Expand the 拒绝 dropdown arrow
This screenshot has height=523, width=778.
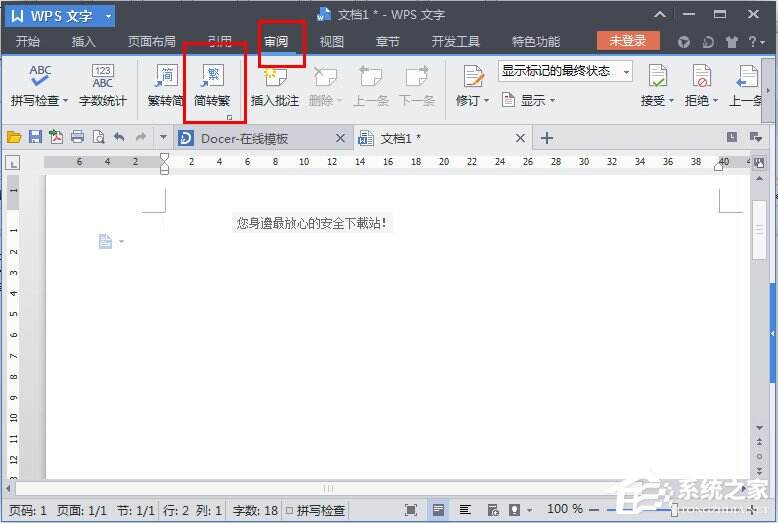pos(715,101)
